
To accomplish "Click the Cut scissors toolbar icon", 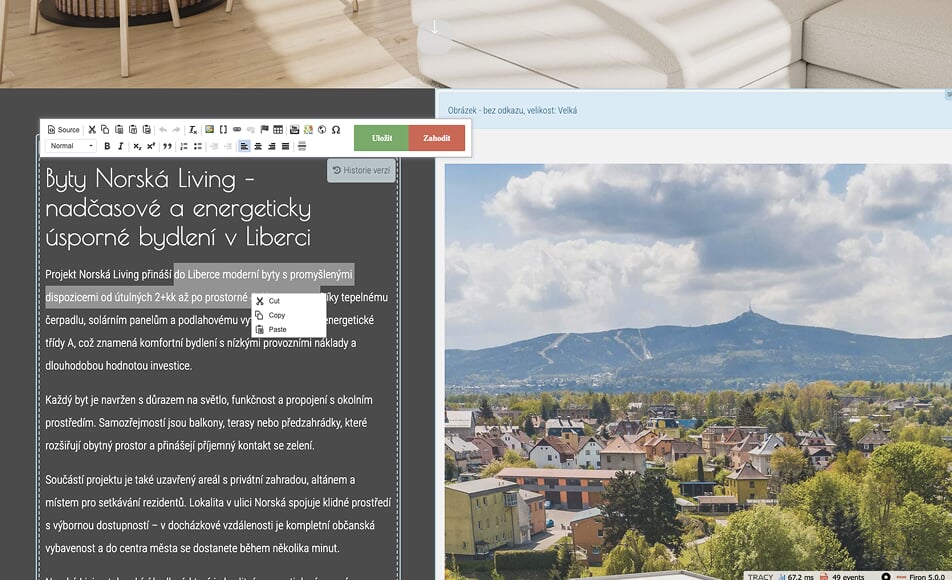I will pos(92,130).
